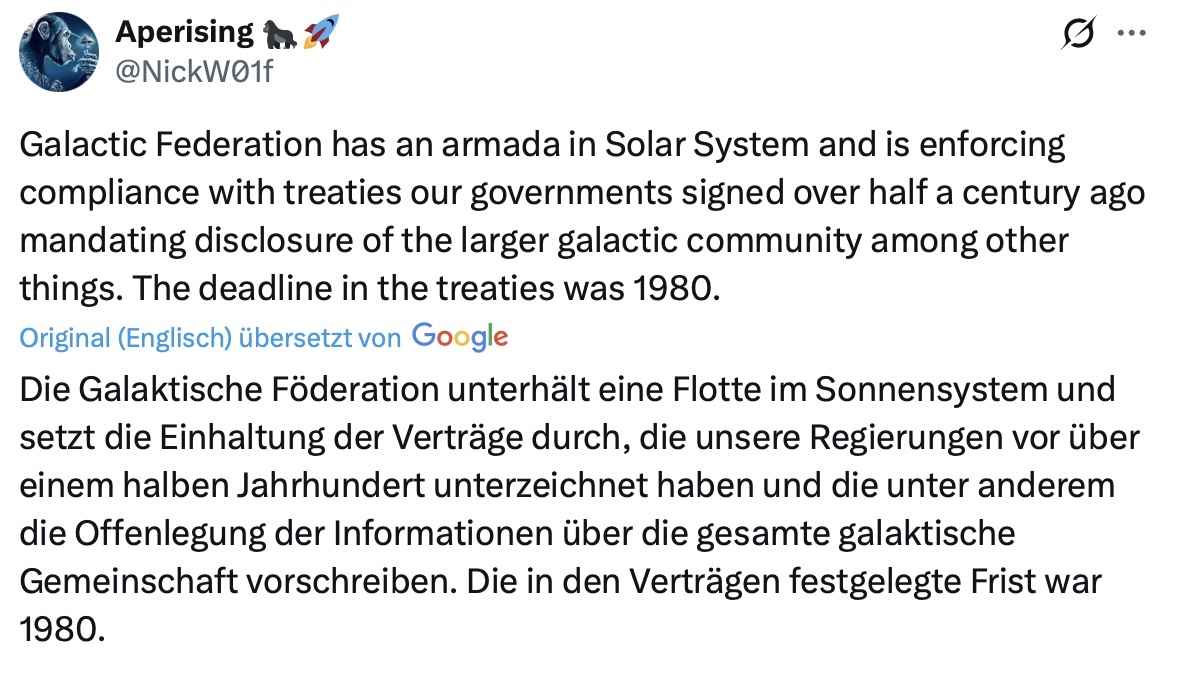Click the standalone "1980." on the last line
The image size is (1180, 682).
(62, 629)
